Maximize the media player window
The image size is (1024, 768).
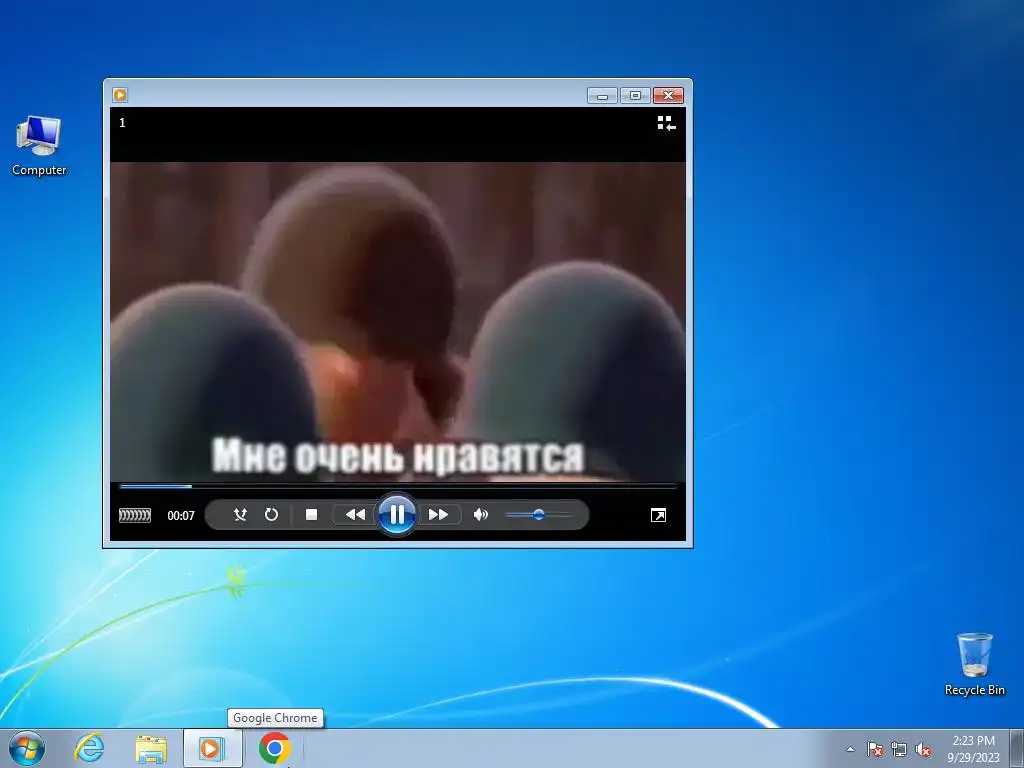pos(635,96)
